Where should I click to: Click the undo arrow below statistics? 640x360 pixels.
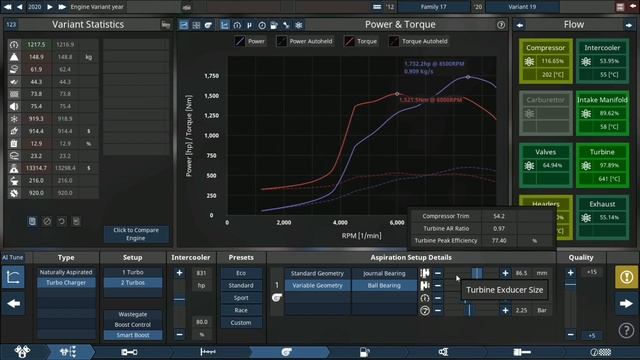coord(61,221)
